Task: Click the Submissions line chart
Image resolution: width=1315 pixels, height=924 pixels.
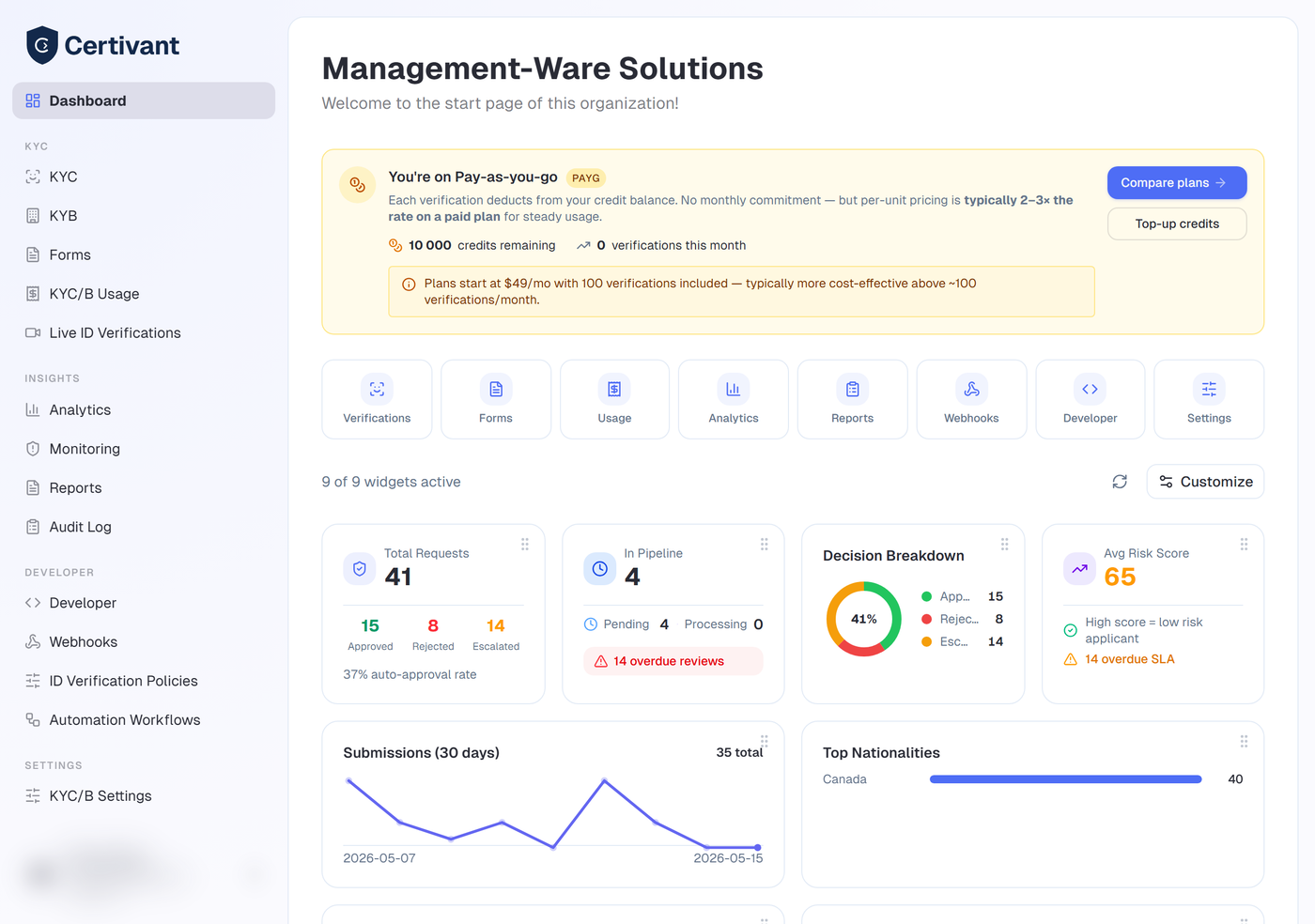Action: point(553,813)
